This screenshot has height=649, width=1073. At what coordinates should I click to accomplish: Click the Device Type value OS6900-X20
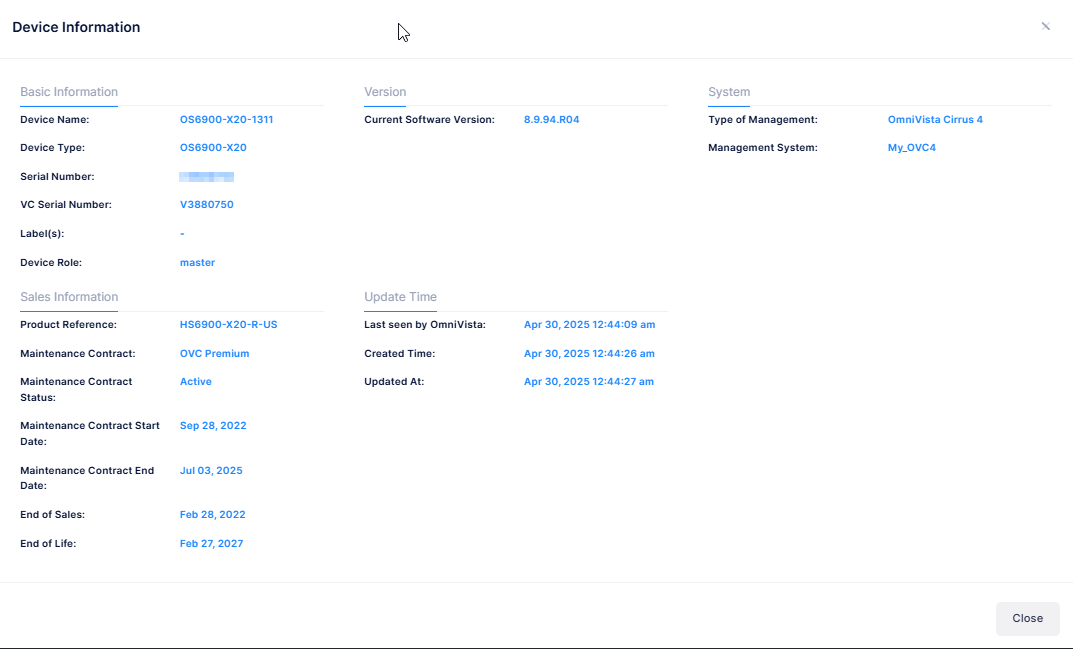coord(213,148)
